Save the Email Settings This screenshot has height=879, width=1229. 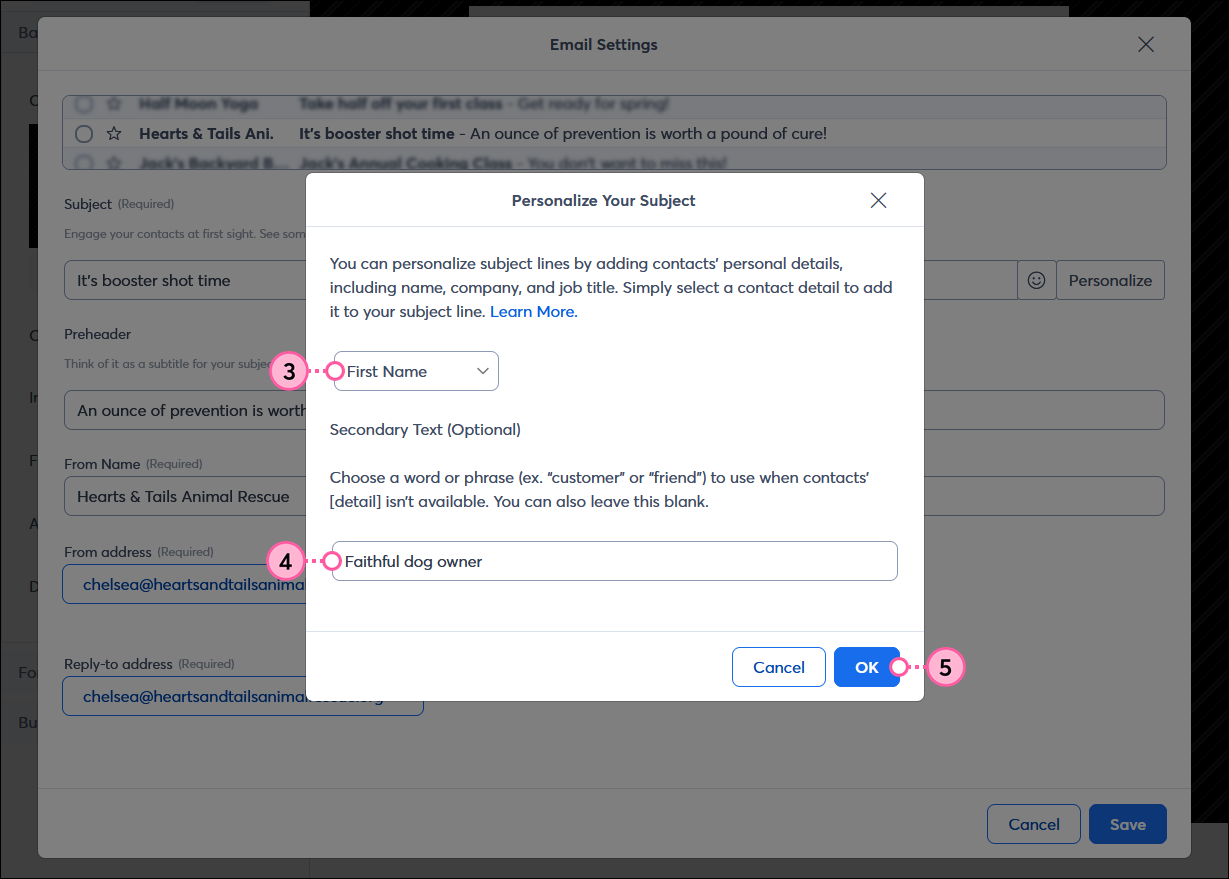click(1128, 824)
